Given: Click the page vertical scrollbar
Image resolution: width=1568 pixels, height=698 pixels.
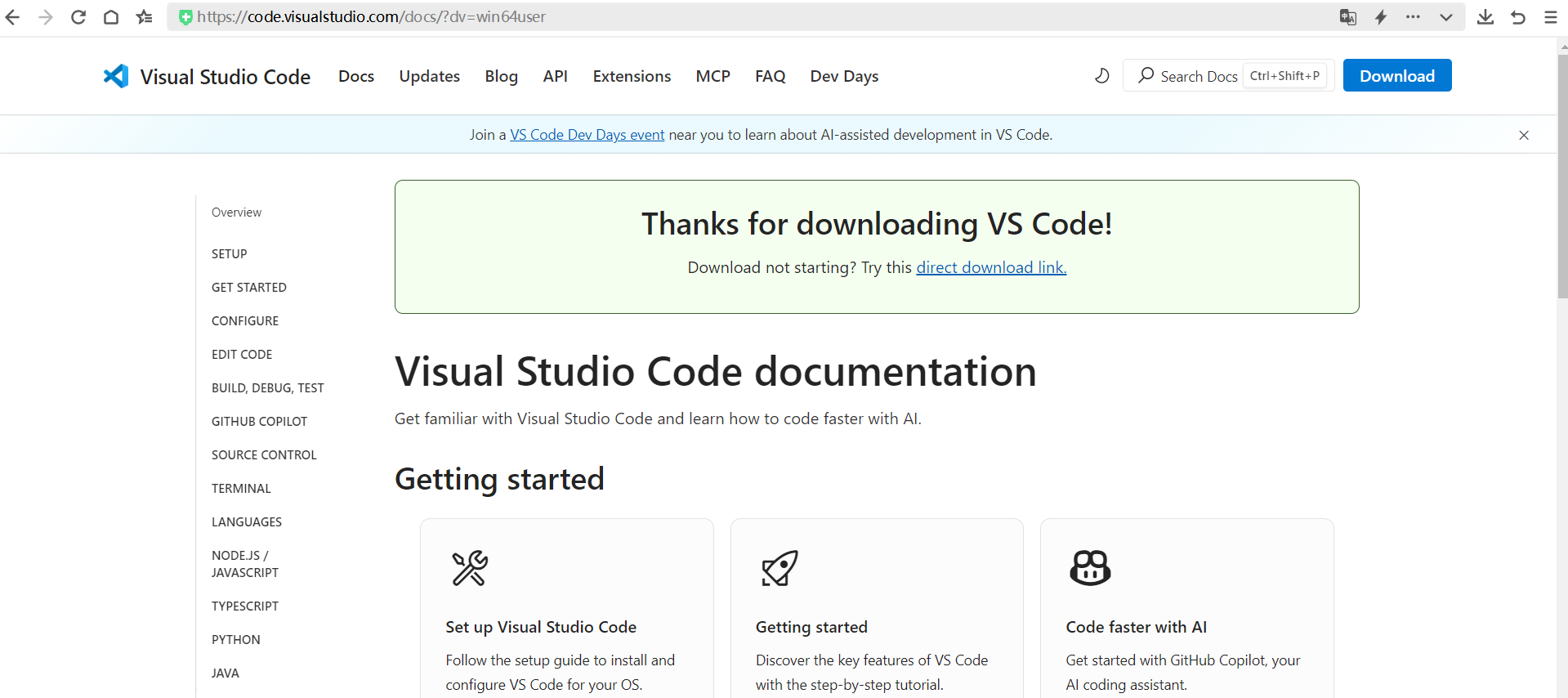Looking at the screenshot, I should [x=1562, y=176].
